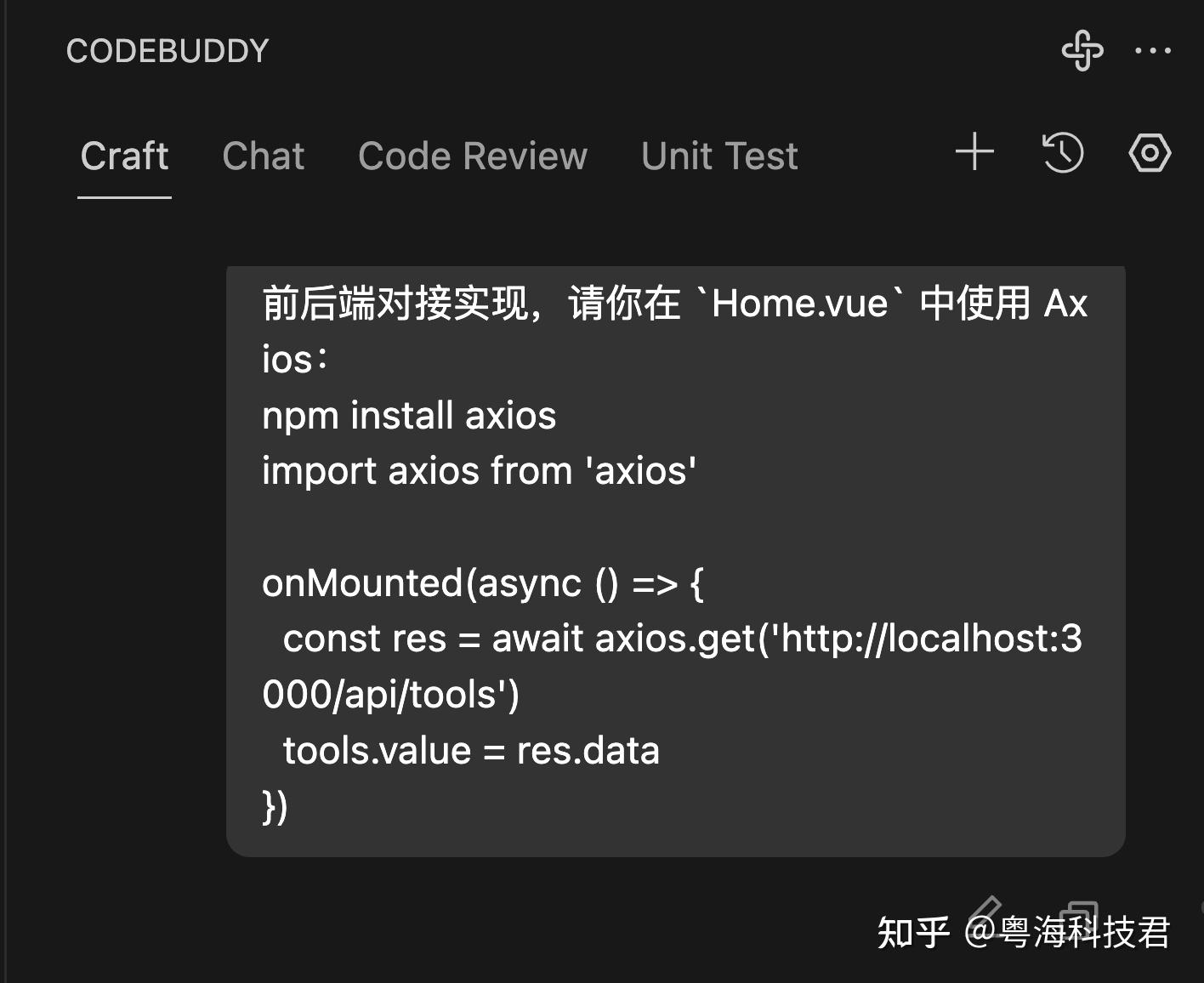Open CodeBuddy settings with the hexagon icon

1149,153
